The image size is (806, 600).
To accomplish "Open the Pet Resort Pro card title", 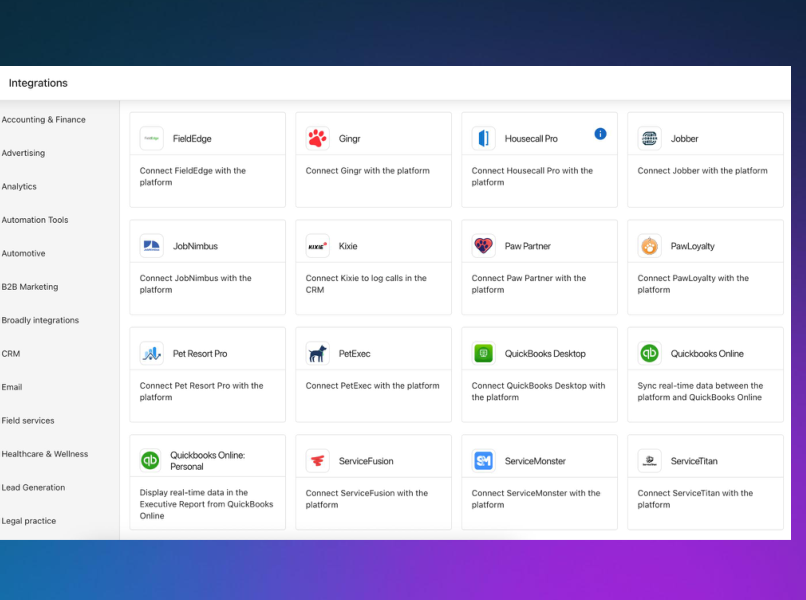I will (x=200, y=354).
